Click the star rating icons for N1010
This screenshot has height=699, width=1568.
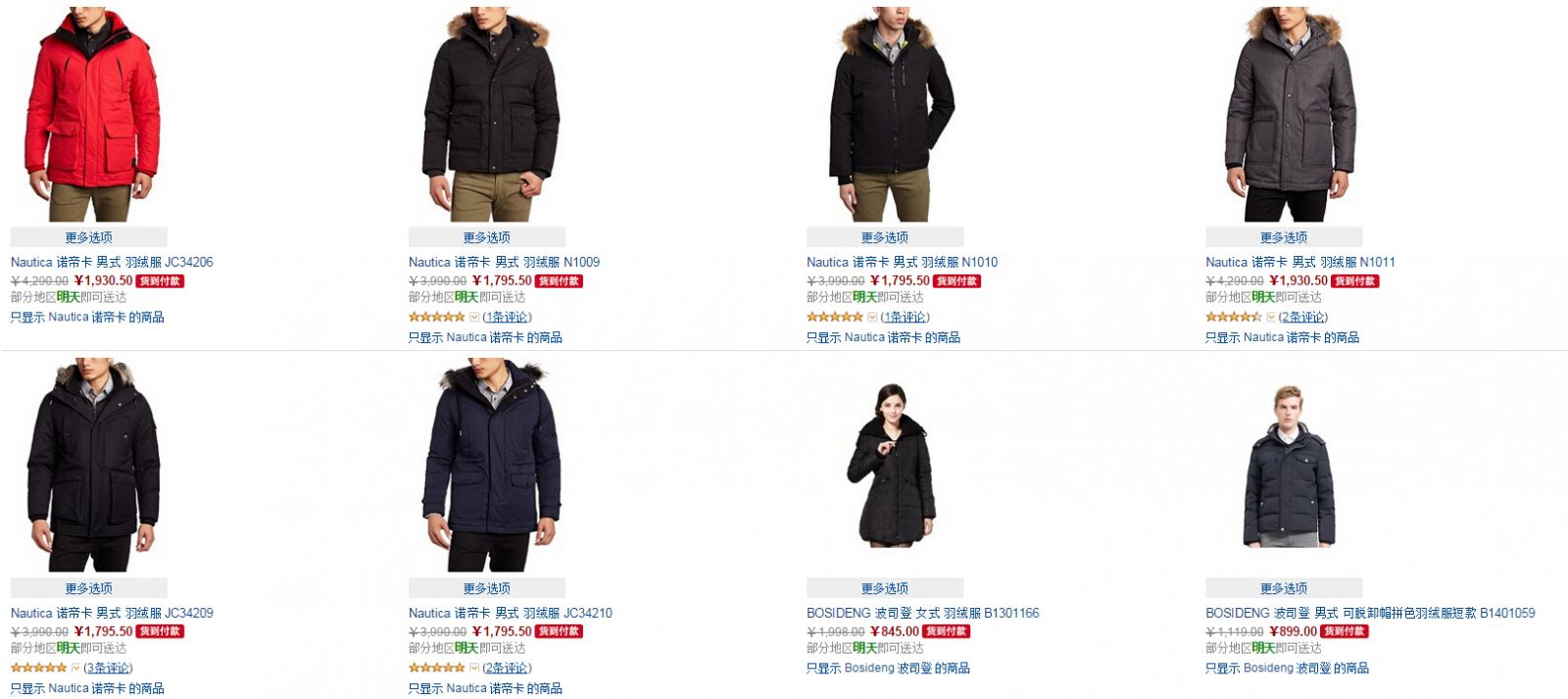tap(835, 317)
